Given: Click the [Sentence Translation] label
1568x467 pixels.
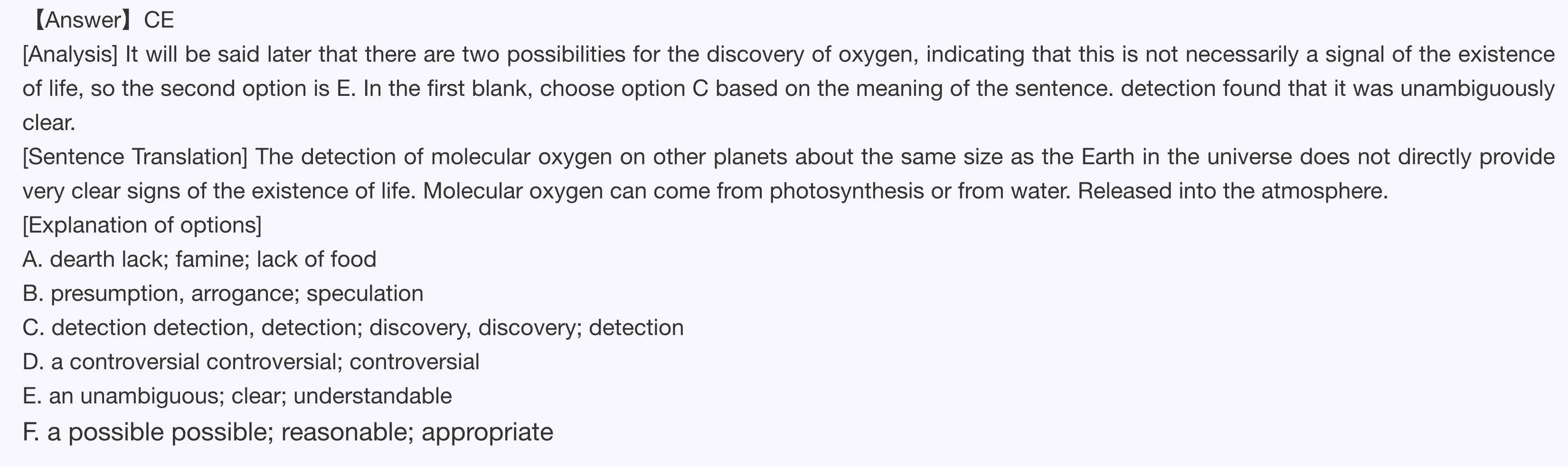Looking at the screenshot, I should (134, 157).
